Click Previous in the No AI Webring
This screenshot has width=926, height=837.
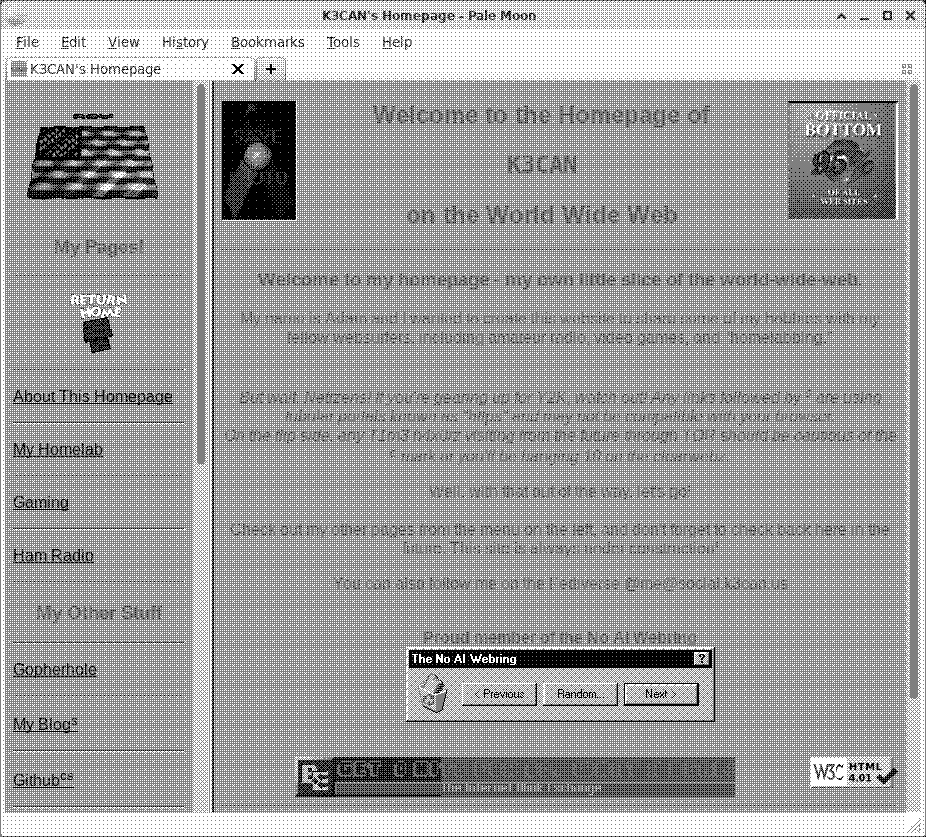499,693
